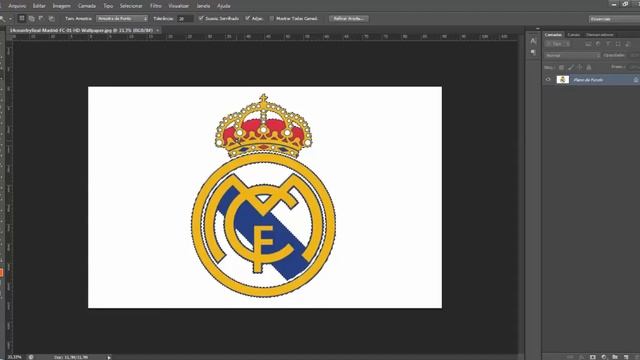This screenshot has width=640, height=360.
Task: Open the Filtro menu
Action: coord(156,6)
